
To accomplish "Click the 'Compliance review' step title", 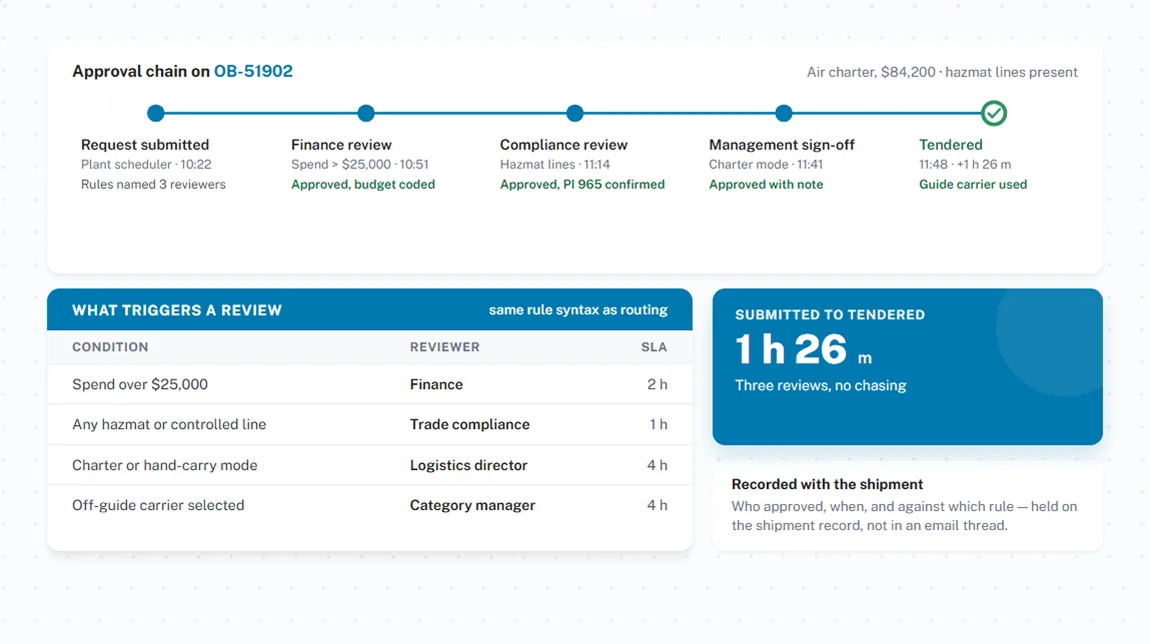I will (x=564, y=144).
